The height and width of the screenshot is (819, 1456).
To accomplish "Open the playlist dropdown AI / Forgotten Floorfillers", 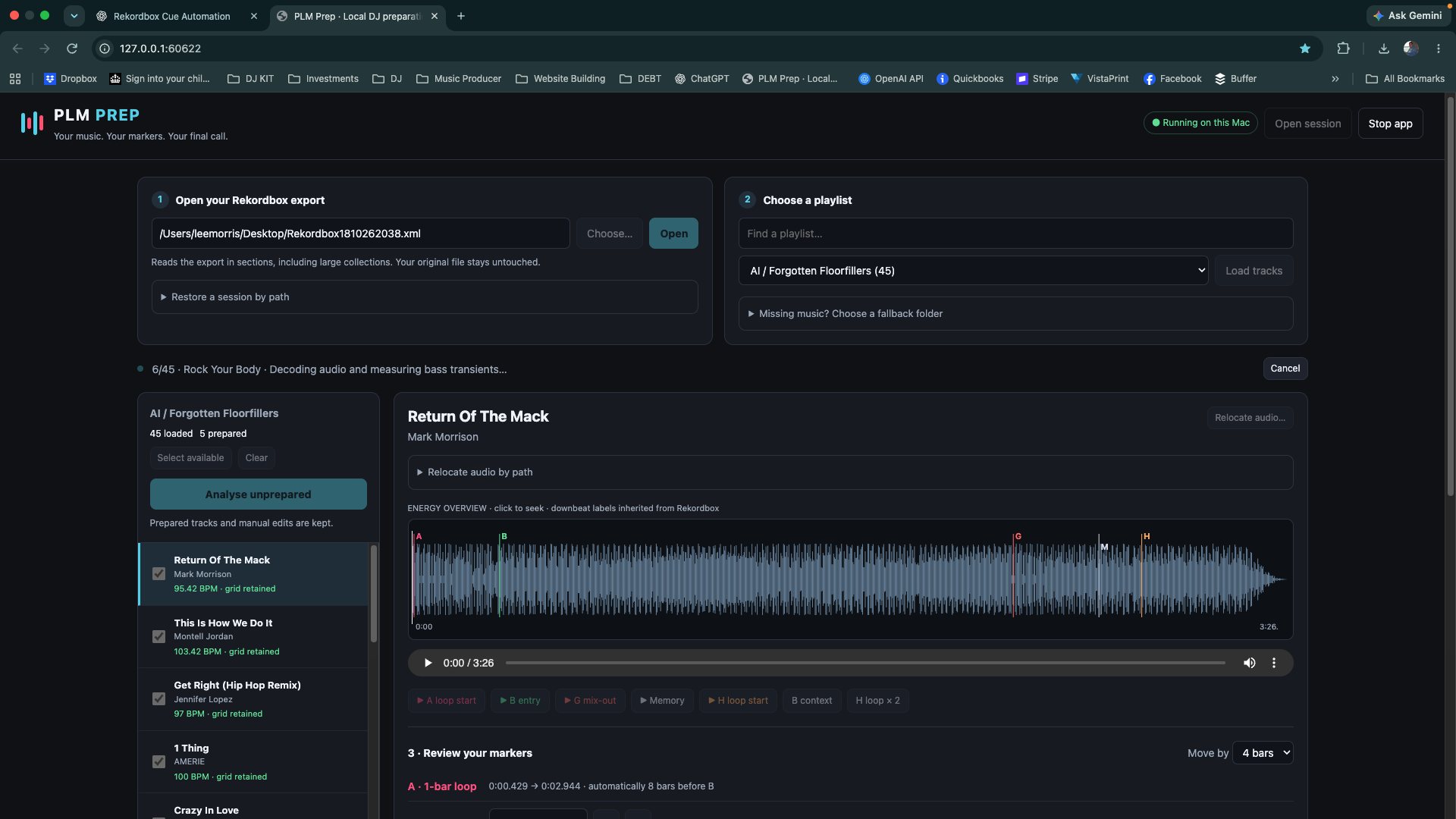I will tap(973, 271).
